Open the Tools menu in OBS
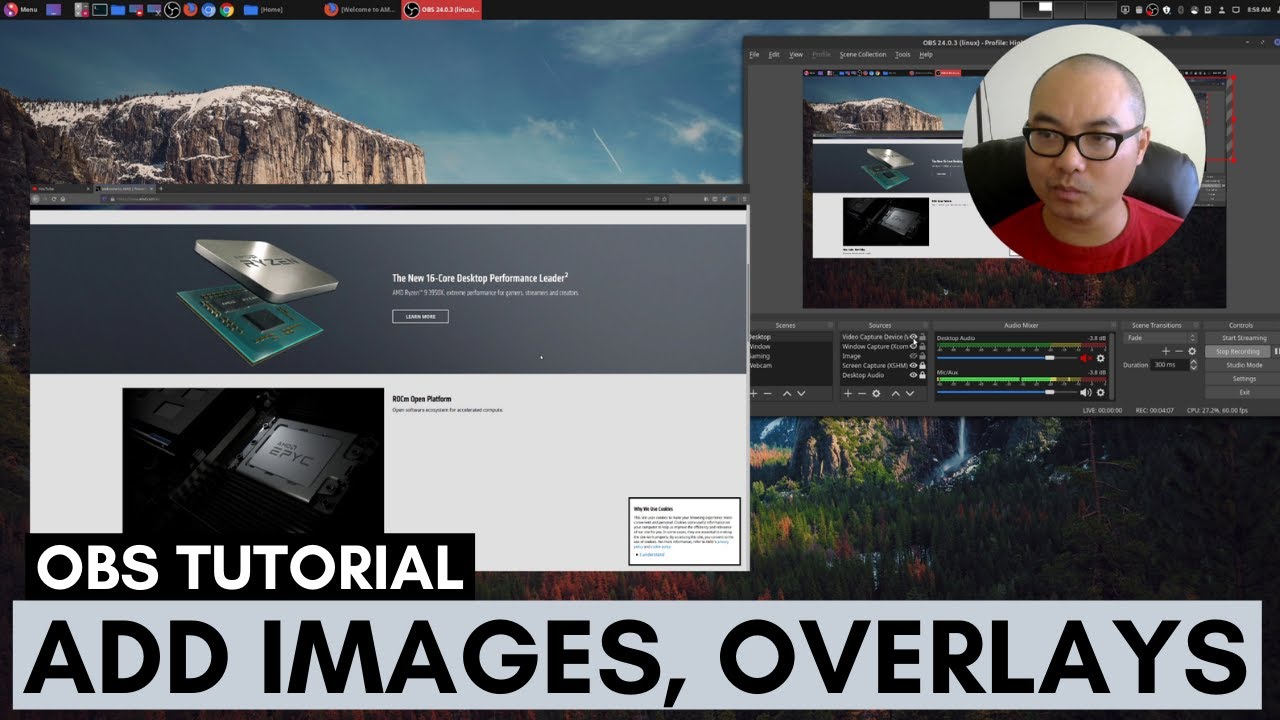Screen dimensions: 1280x720 tap(903, 54)
